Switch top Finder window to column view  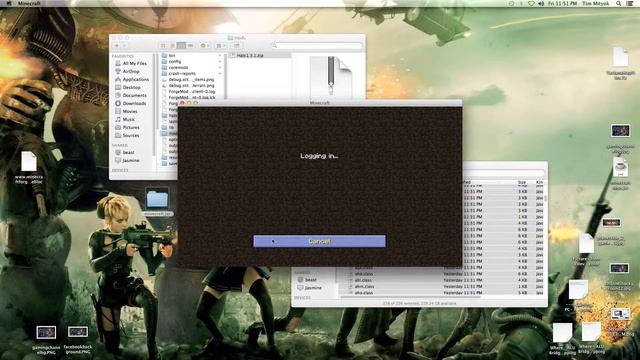point(181,46)
